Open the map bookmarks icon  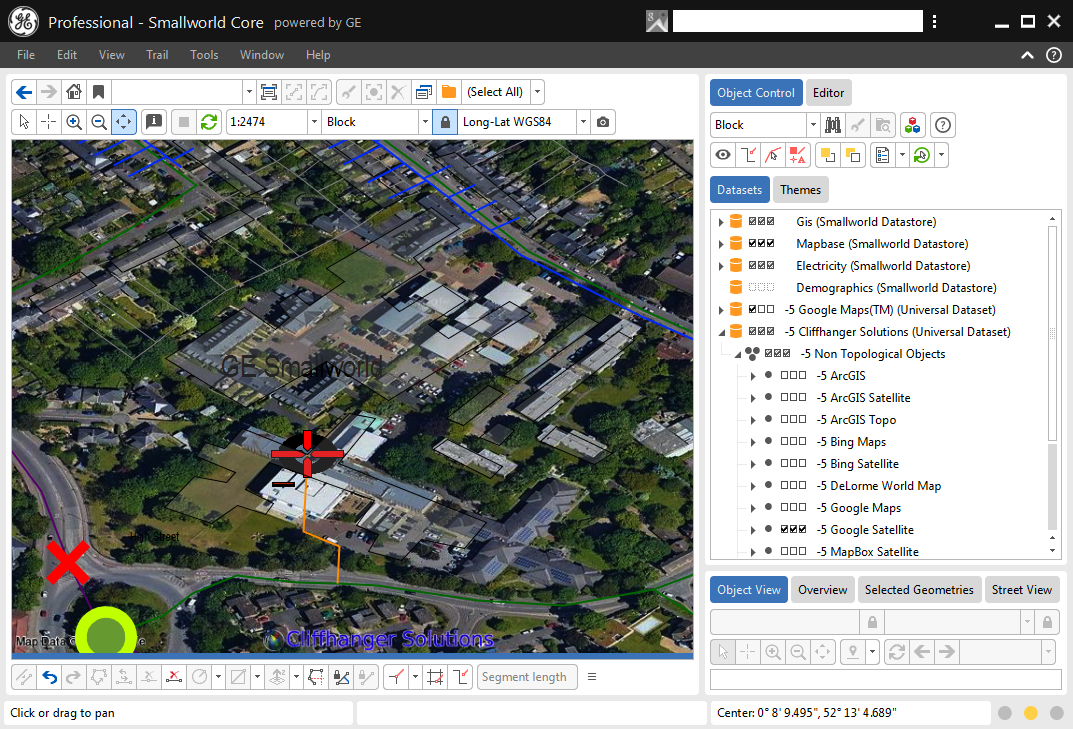coord(99,92)
